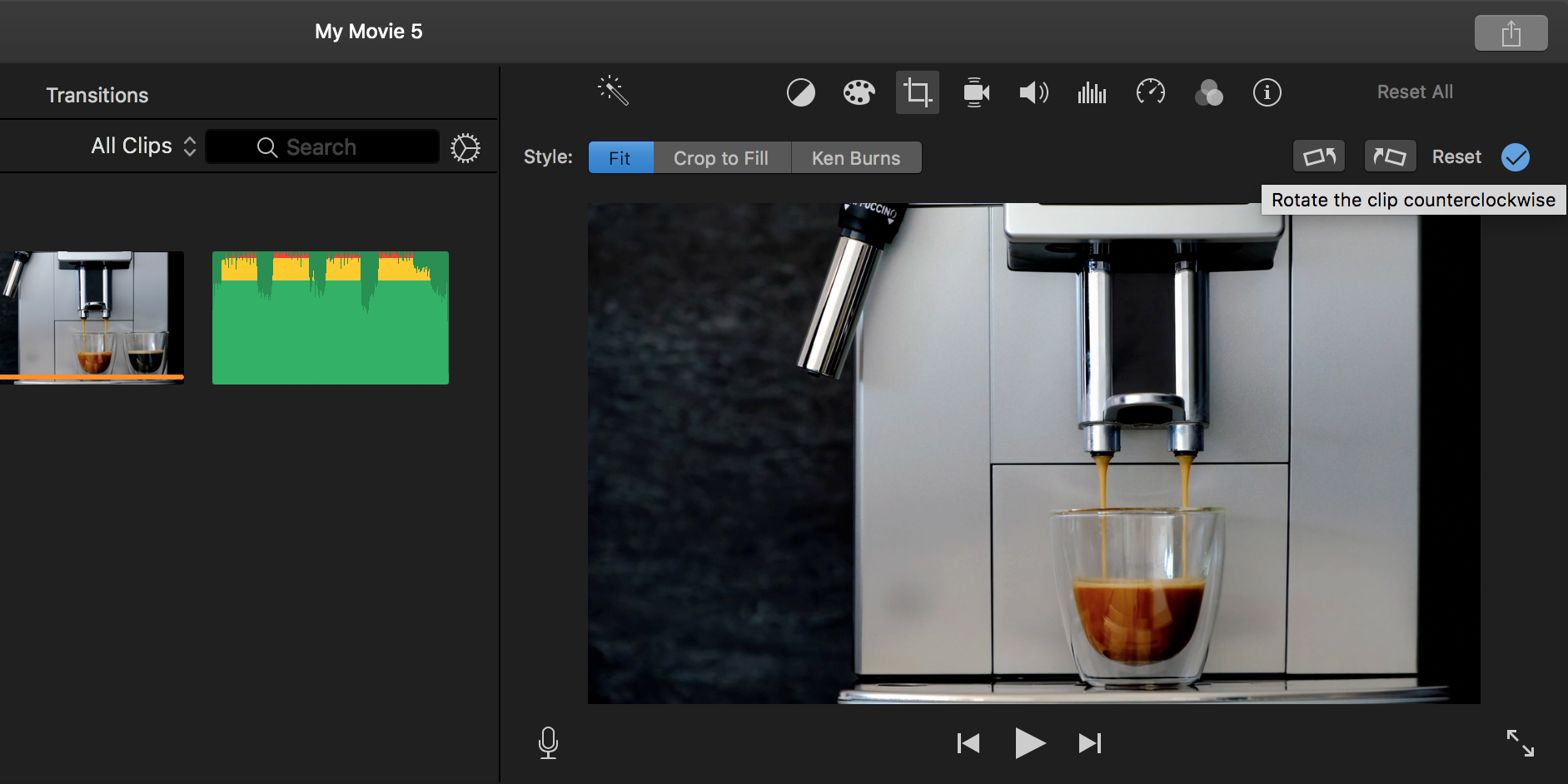Open the Volume controls
The width and height of the screenshot is (1568, 784).
point(1033,92)
